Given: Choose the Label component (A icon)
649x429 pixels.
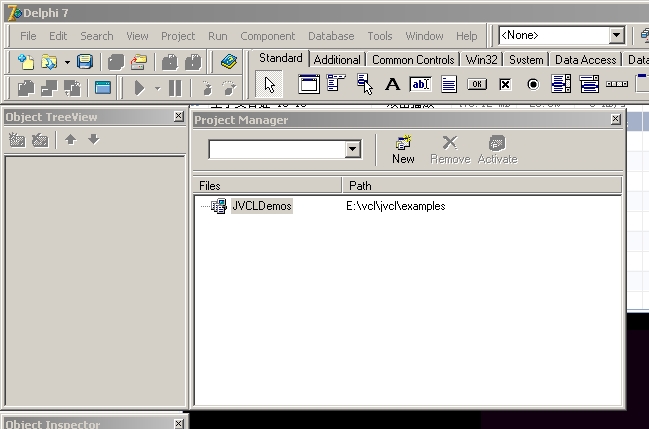Looking at the screenshot, I should tap(392, 85).
